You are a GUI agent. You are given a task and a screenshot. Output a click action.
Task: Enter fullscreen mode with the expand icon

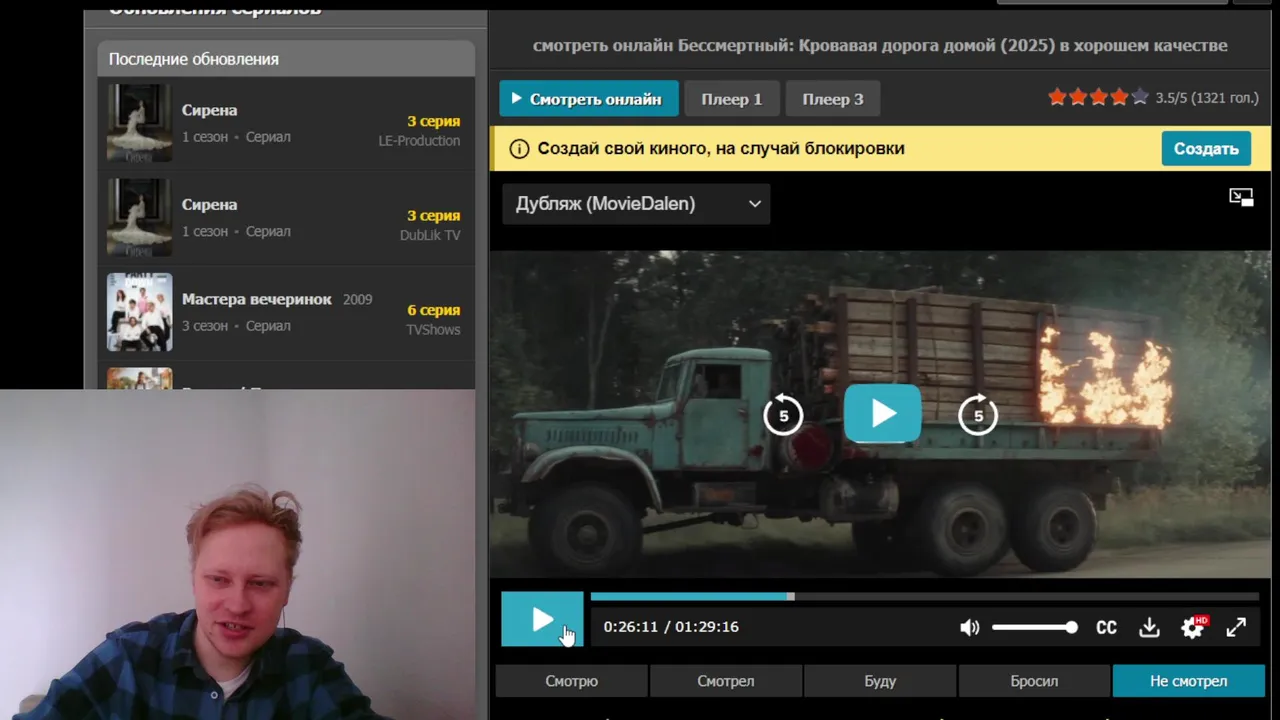pos(1236,627)
